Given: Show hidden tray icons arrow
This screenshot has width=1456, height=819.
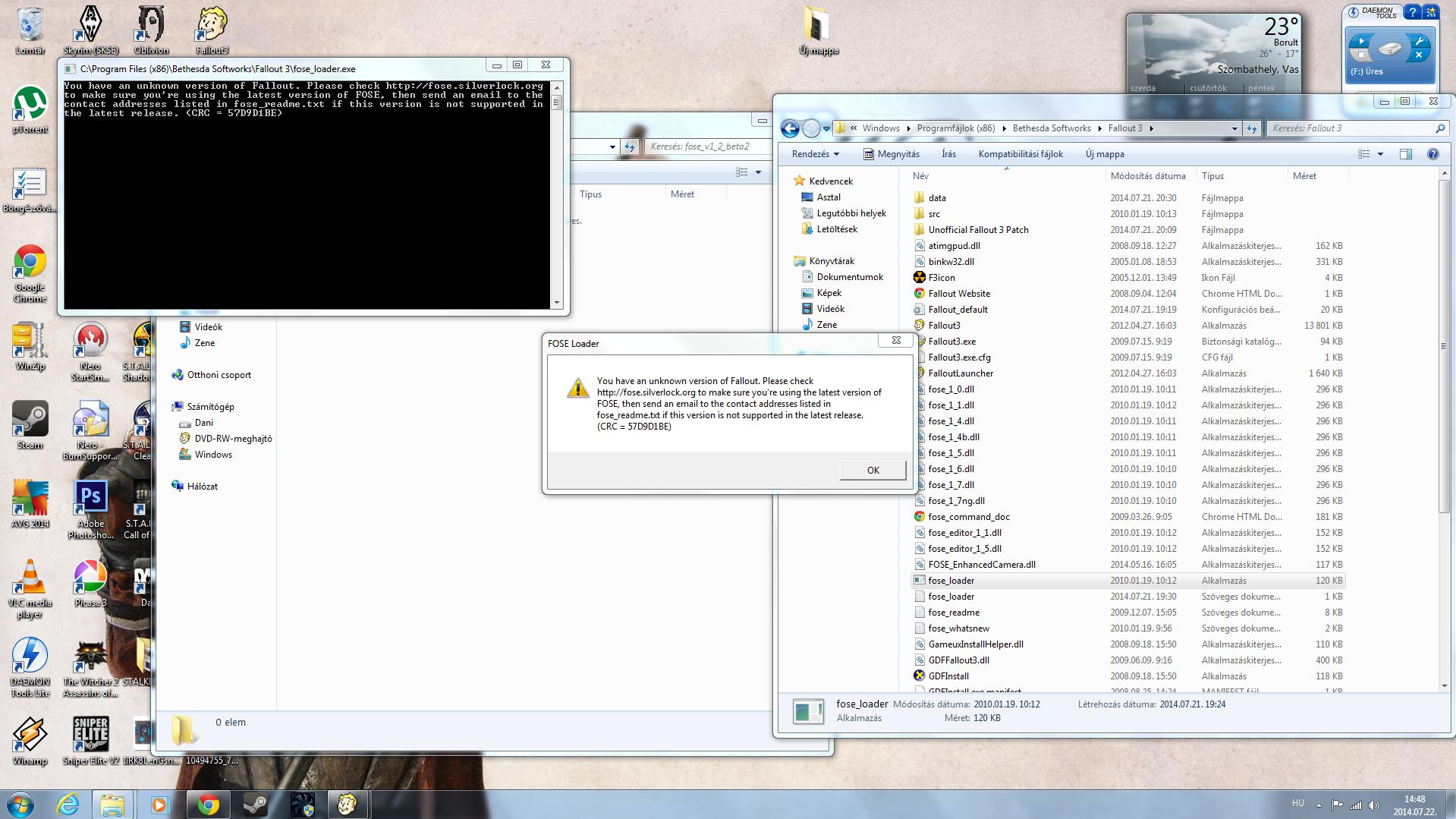Looking at the screenshot, I should click(x=1319, y=805).
